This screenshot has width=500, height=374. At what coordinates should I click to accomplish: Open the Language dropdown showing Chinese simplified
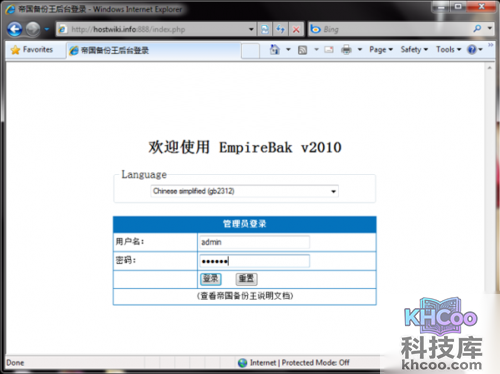tap(244, 191)
